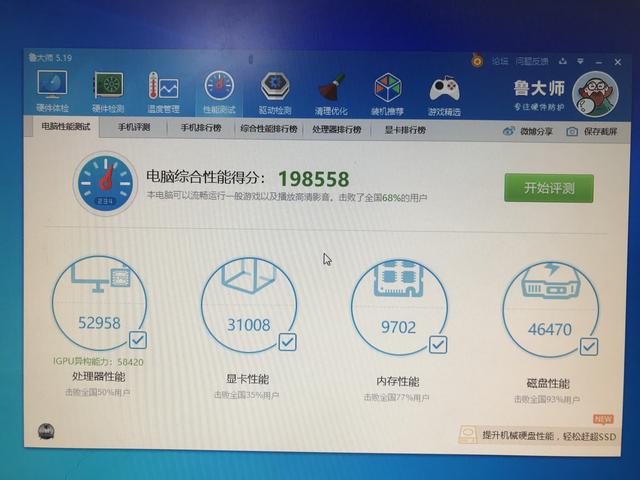Click the 微博分享 share text

pyautogui.click(x=536, y=131)
